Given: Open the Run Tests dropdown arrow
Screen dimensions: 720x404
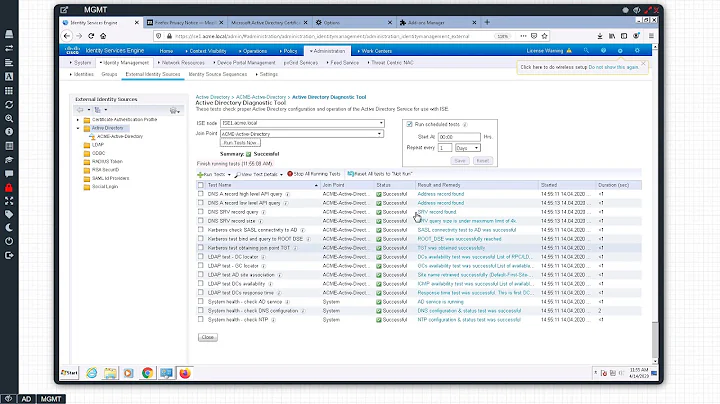Looking at the screenshot, I should tap(229, 174).
